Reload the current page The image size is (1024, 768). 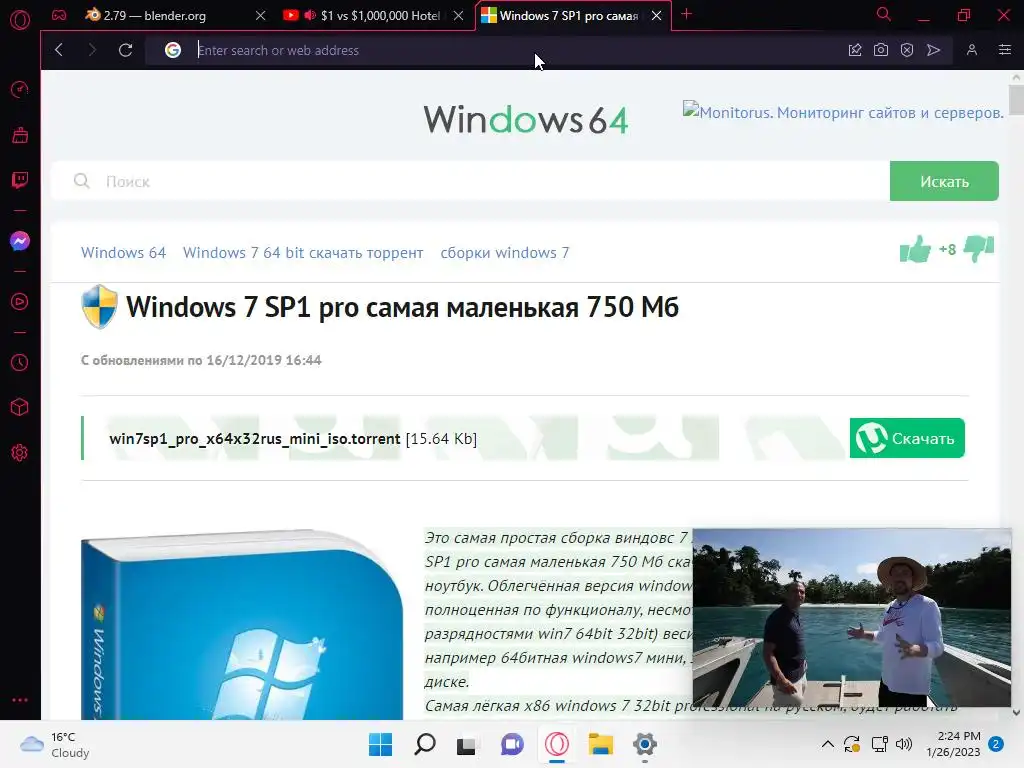click(x=125, y=50)
